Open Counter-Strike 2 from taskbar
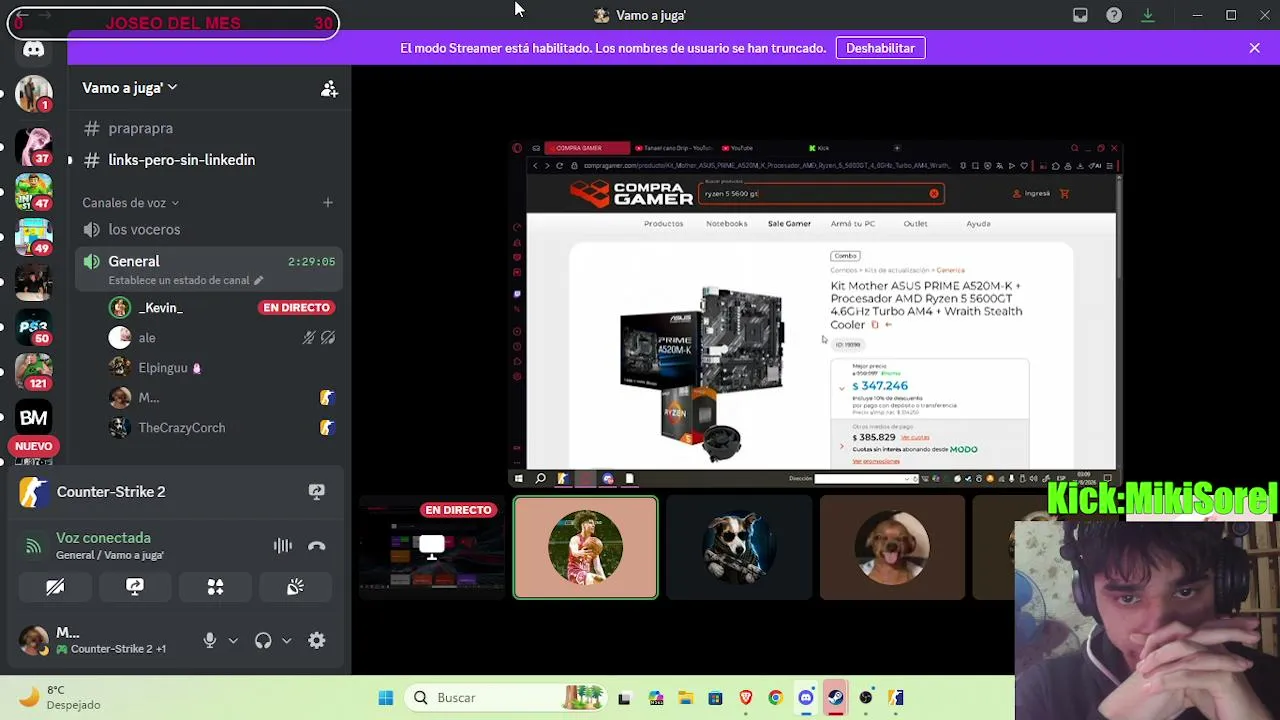Viewport: 1280px width, 720px height. pos(896,698)
